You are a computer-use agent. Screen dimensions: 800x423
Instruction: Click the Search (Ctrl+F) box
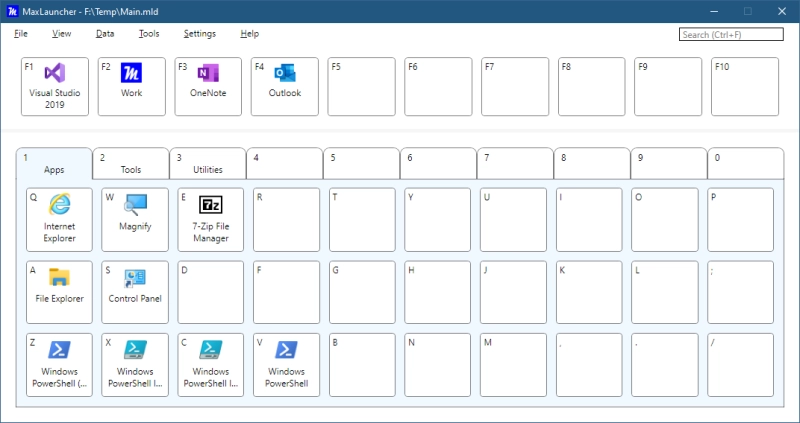[731, 35]
